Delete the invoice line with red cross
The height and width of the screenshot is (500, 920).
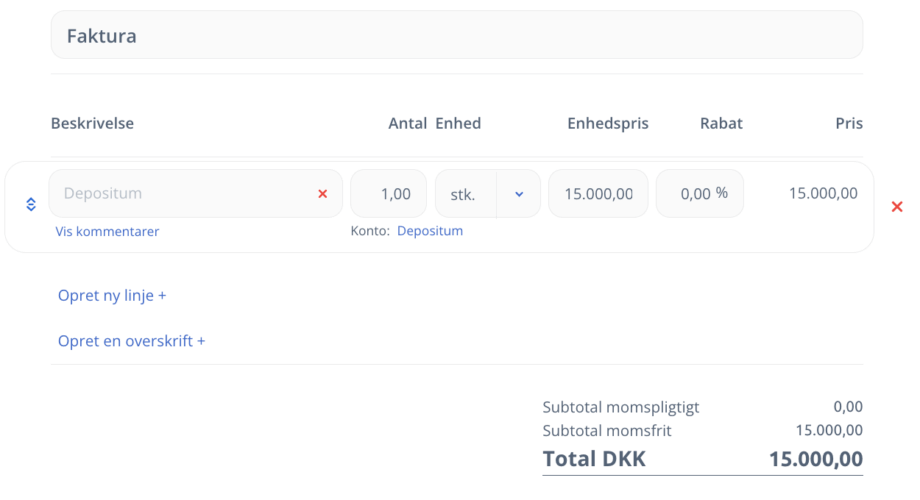pos(896,206)
